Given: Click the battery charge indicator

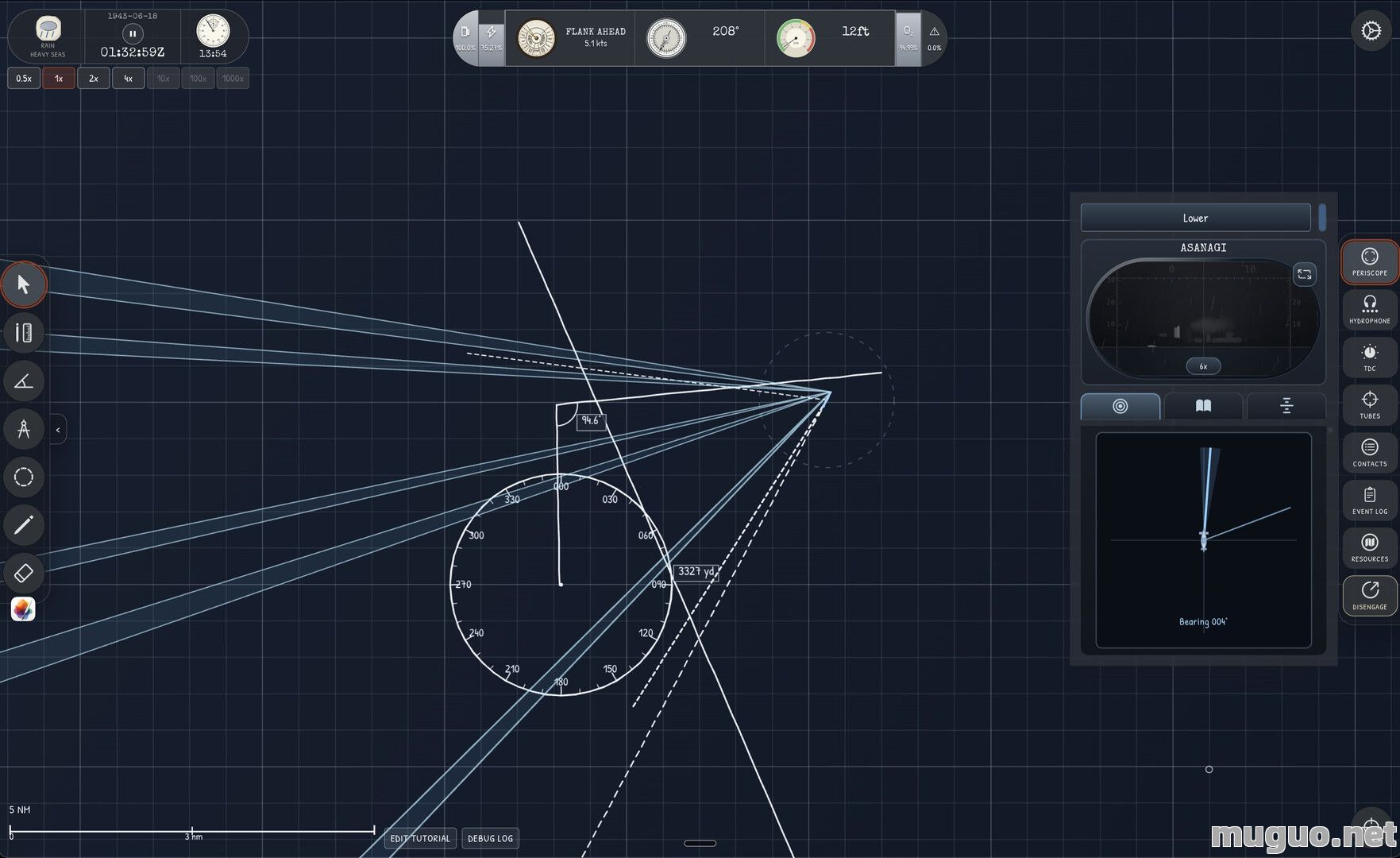Looking at the screenshot, I should (492, 37).
